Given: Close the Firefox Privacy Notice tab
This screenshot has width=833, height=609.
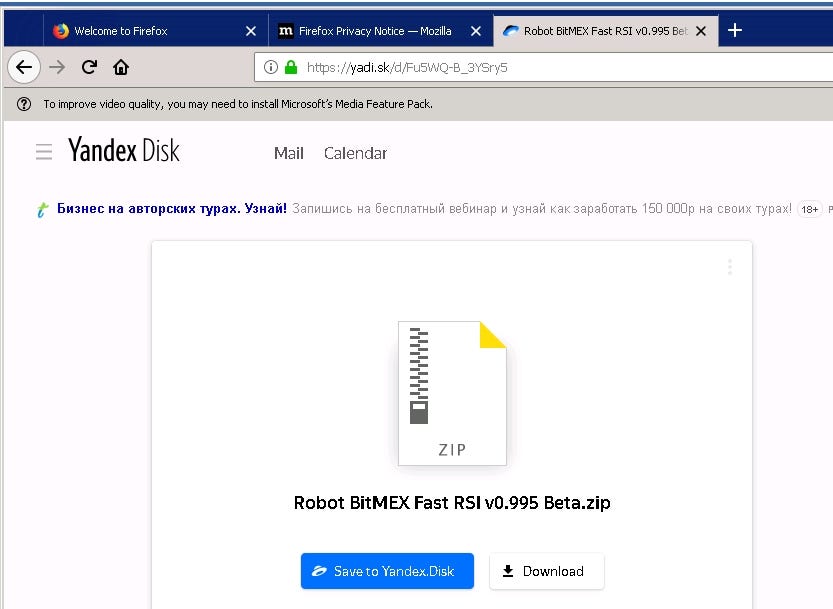Looking at the screenshot, I should [476, 31].
